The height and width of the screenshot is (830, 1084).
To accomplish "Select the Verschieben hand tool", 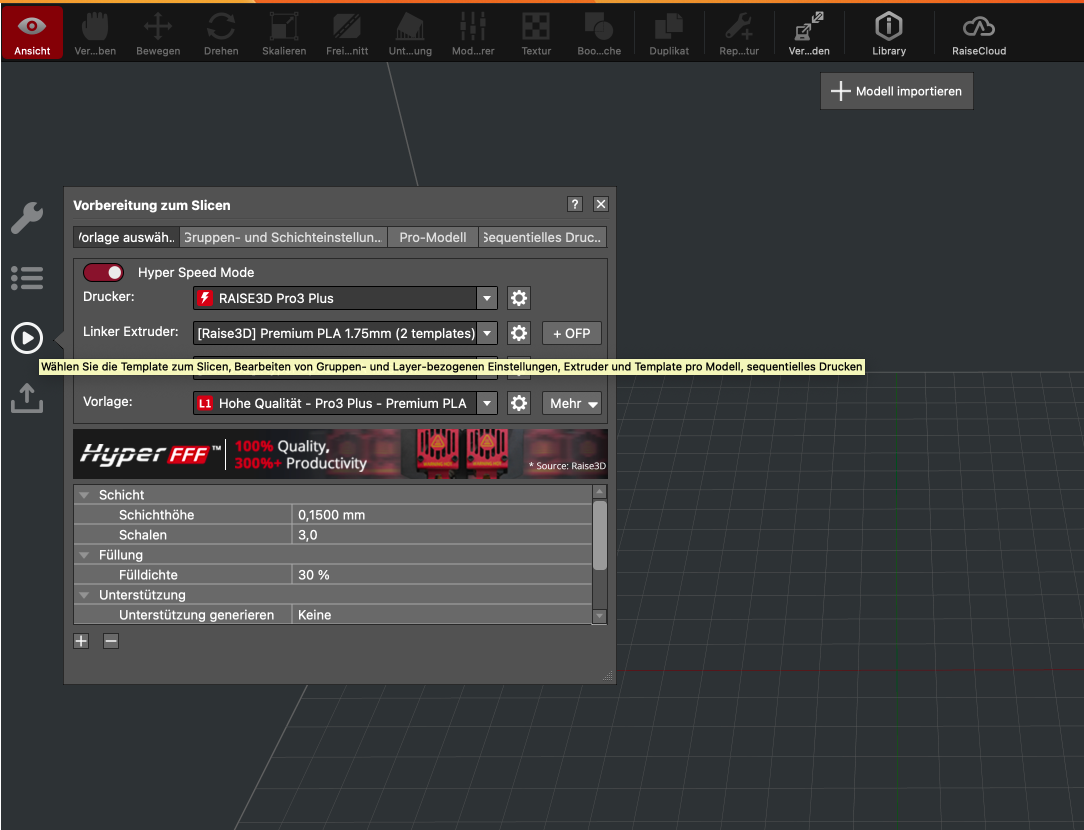I will [95, 32].
